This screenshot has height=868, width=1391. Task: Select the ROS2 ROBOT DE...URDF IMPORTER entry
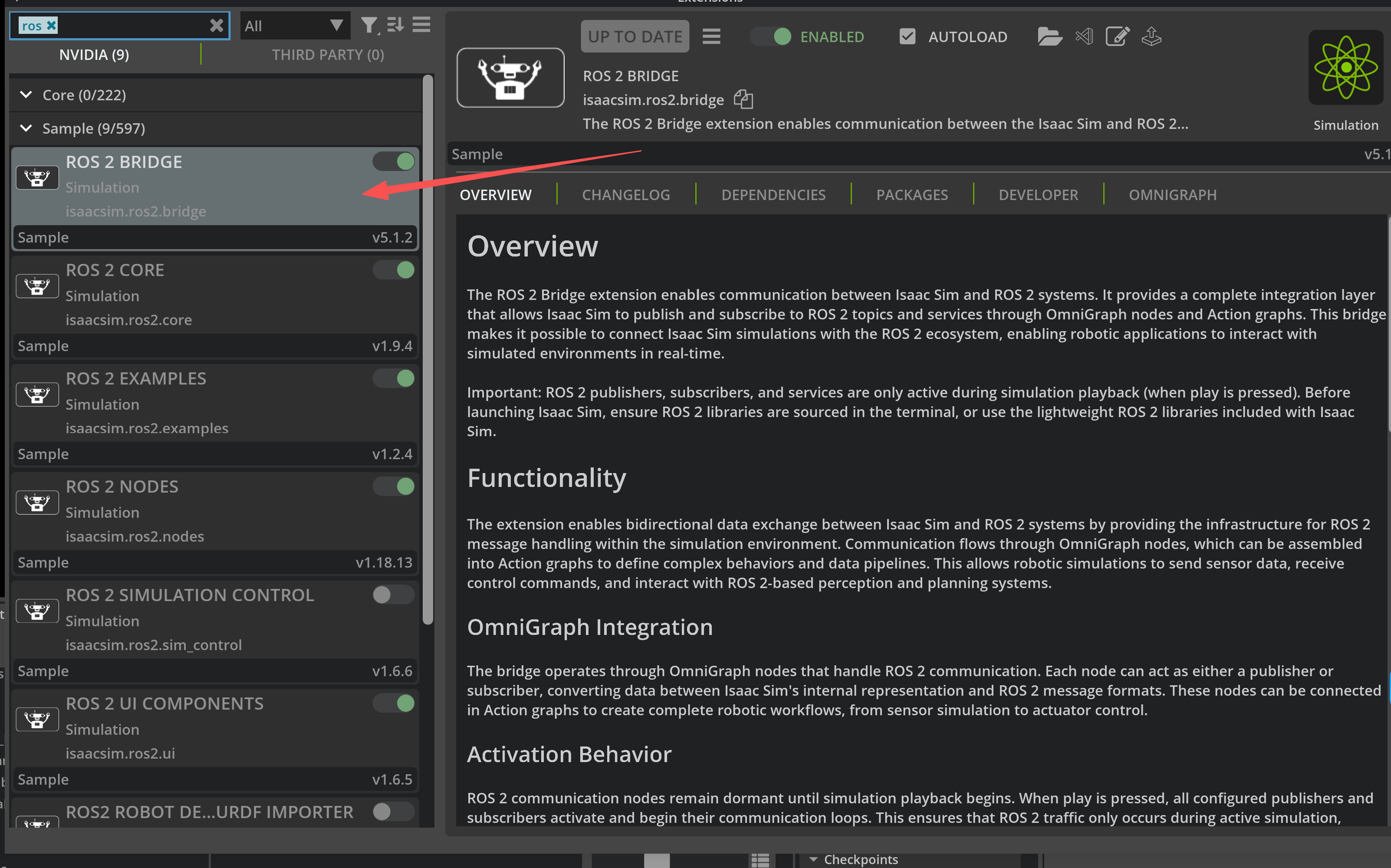click(215, 812)
